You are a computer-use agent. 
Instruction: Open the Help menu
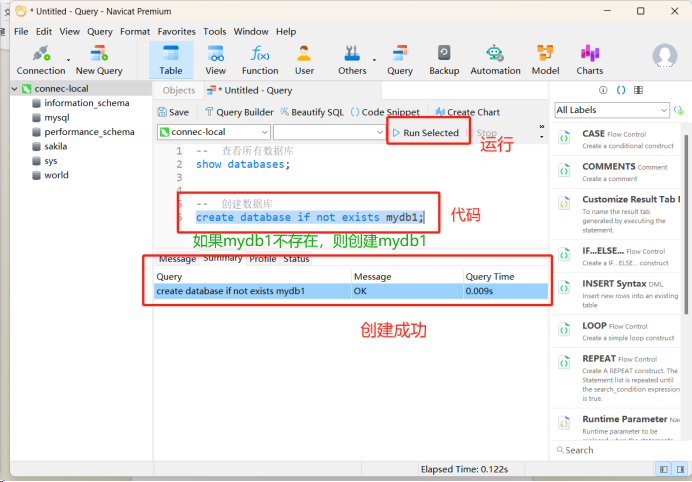pyautogui.click(x=286, y=32)
